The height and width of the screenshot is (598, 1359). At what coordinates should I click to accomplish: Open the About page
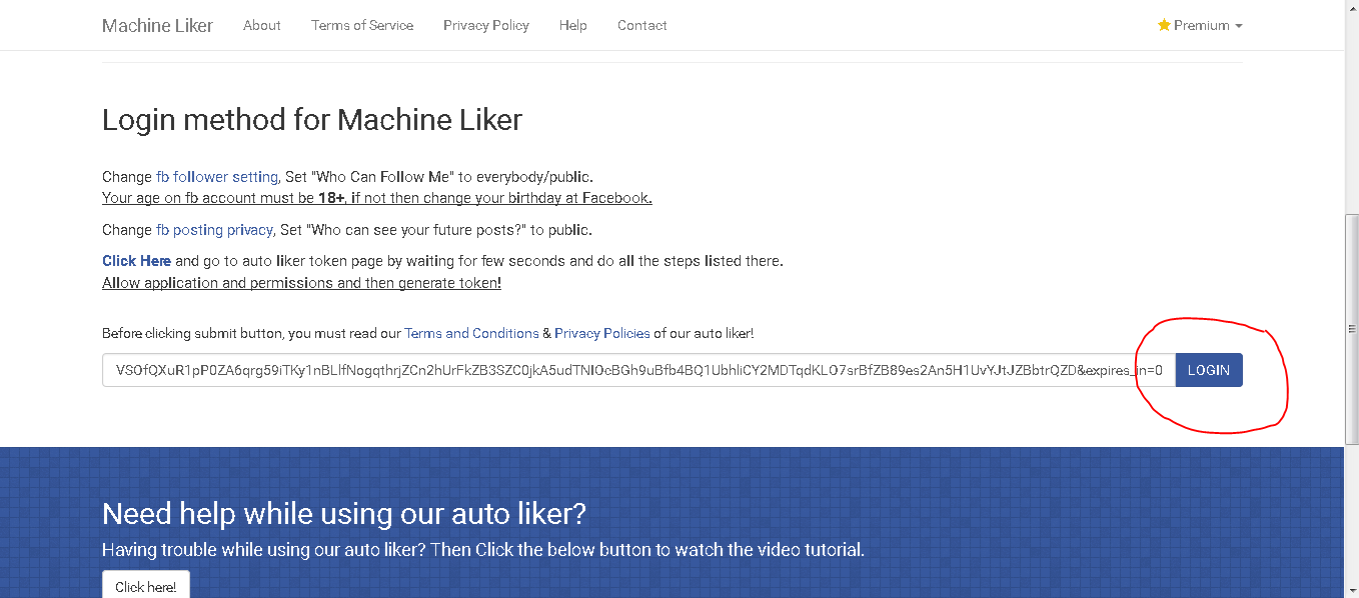point(262,25)
